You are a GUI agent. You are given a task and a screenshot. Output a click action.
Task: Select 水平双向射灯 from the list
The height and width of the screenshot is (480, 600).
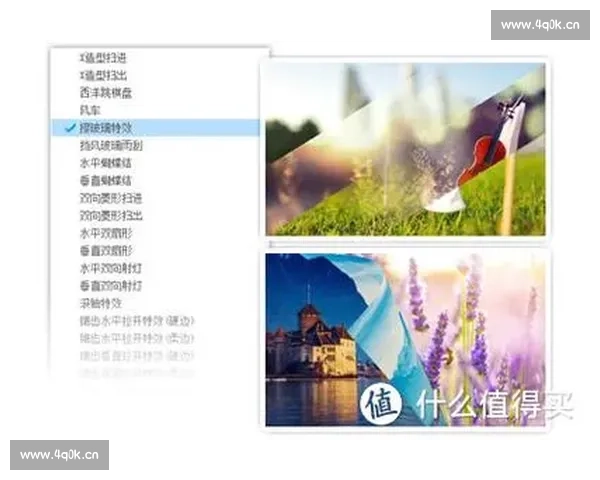click(x=111, y=269)
